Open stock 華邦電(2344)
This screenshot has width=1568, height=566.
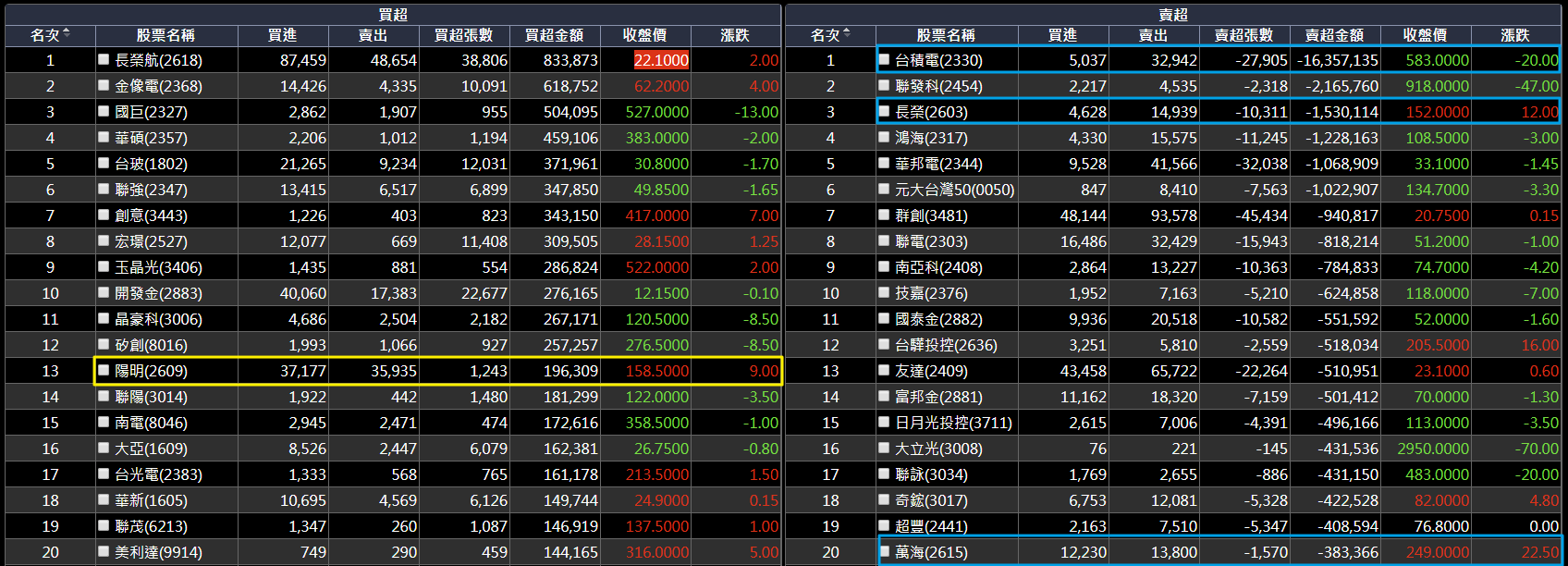[x=938, y=164]
